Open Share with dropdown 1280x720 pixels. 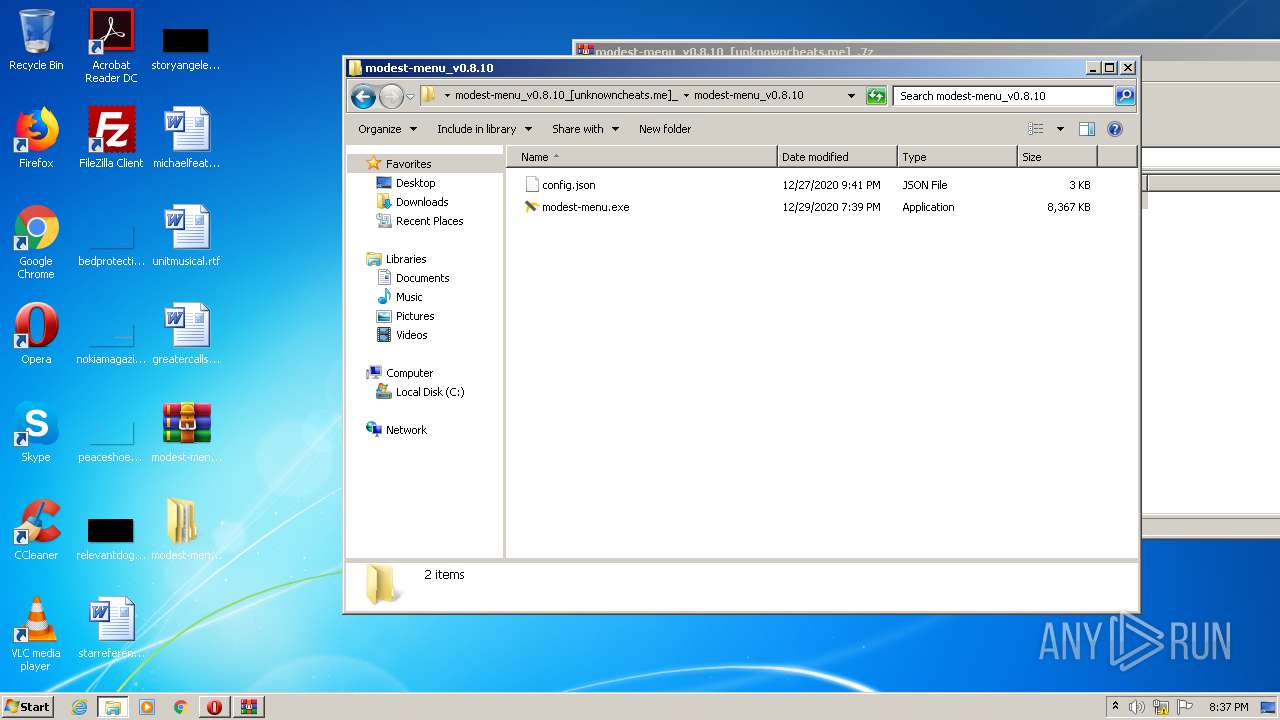pyautogui.click(x=585, y=129)
